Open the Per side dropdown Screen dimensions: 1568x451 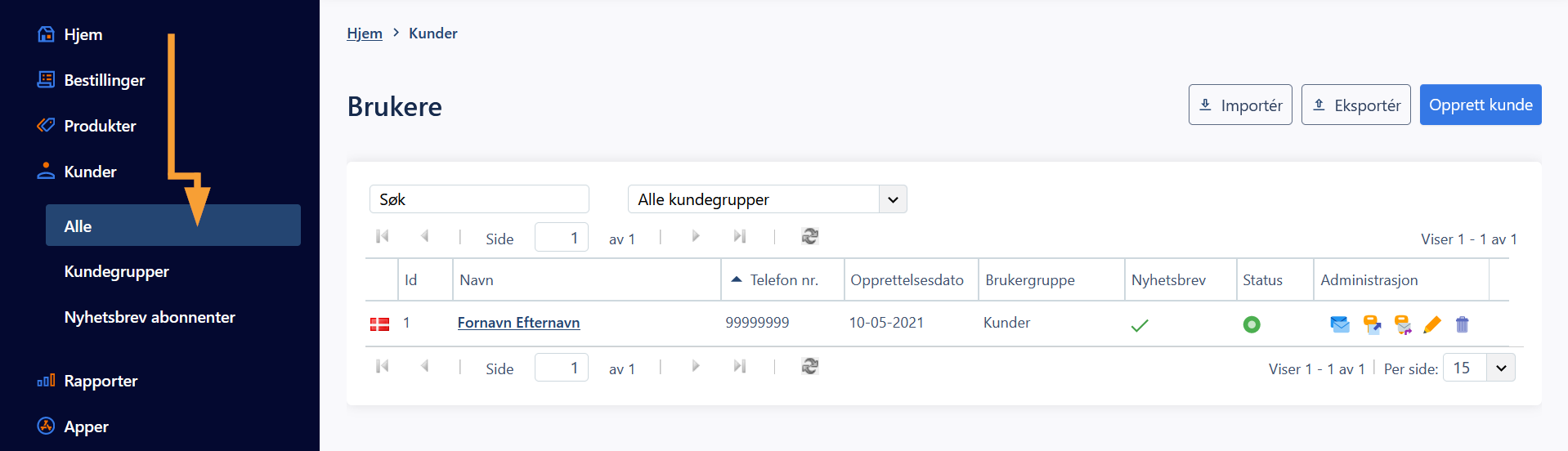pos(1479,368)
